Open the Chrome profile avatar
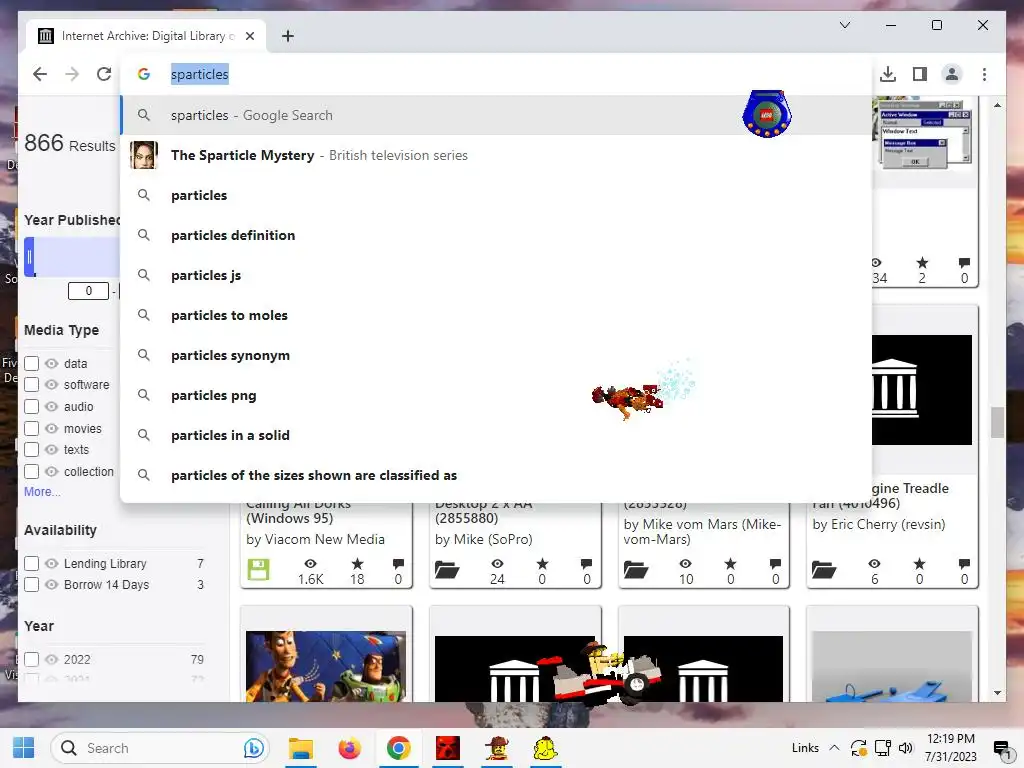 (x=952, y=74)
